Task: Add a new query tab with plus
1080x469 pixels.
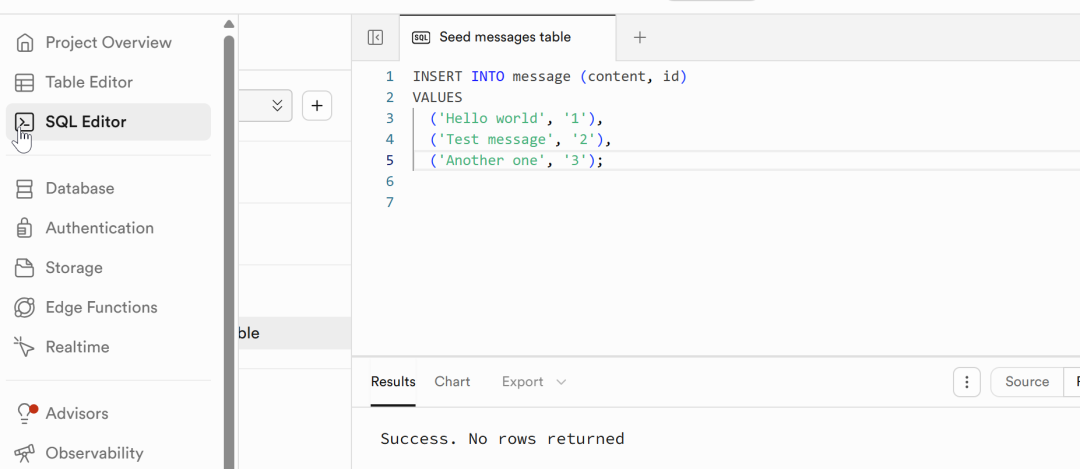Action: [640, 37]
